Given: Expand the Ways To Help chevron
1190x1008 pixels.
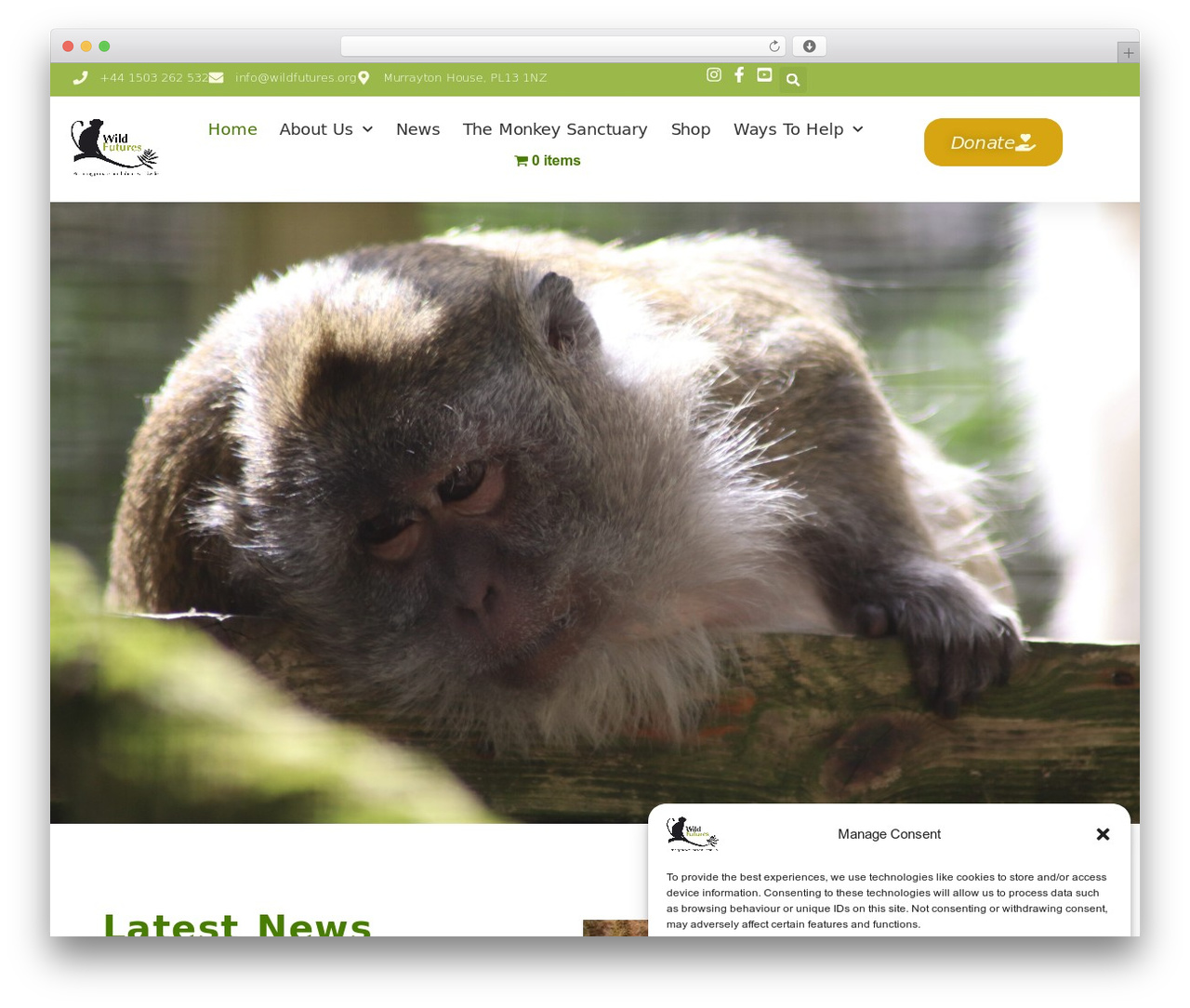Looking at the screenshot, I should (857, 129).
